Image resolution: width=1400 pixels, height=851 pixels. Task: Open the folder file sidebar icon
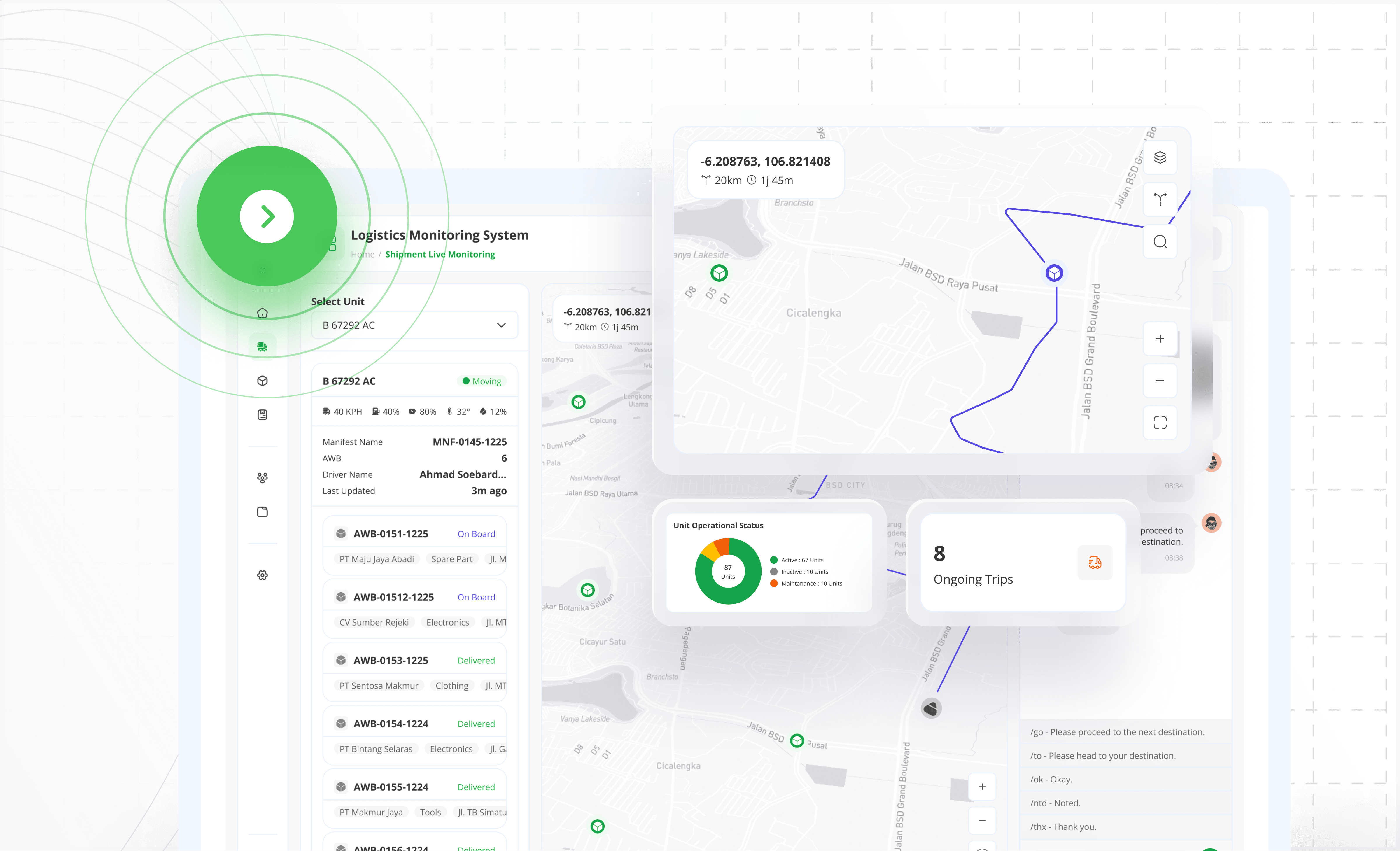(x=262, y=512)
